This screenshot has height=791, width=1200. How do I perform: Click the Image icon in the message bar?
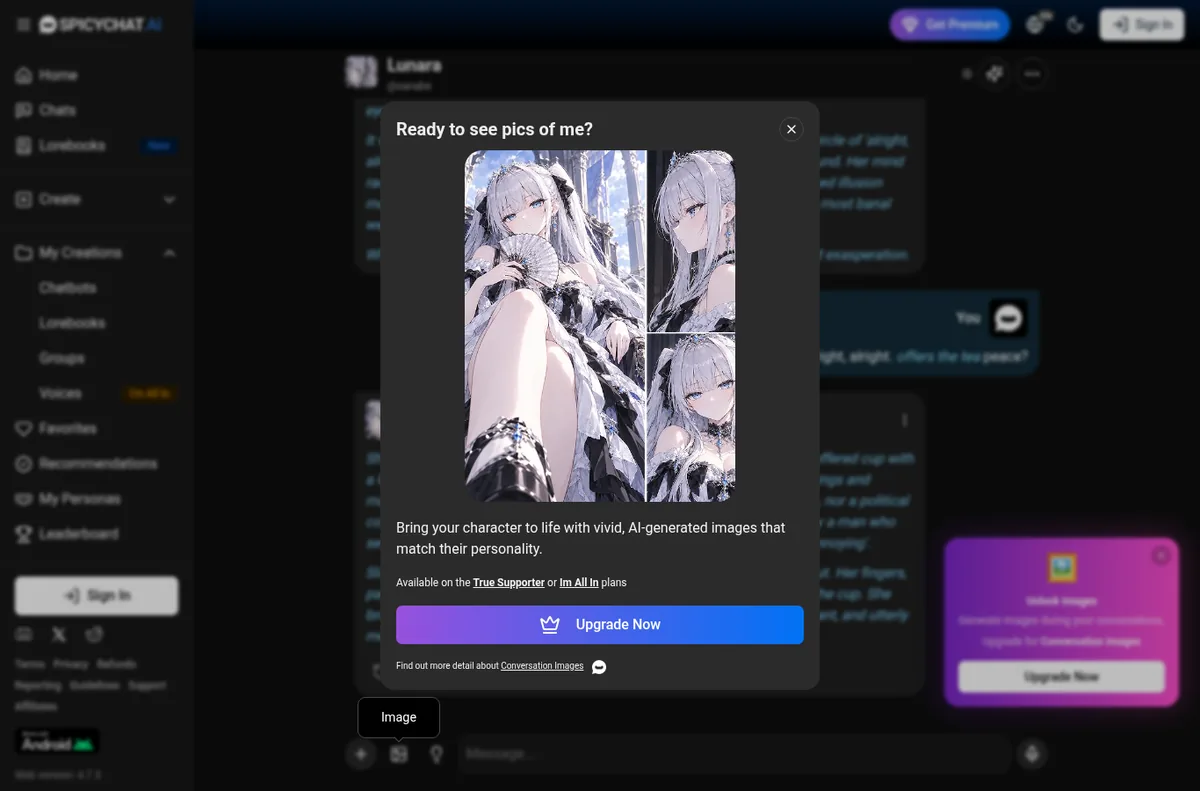coord(399,754)
